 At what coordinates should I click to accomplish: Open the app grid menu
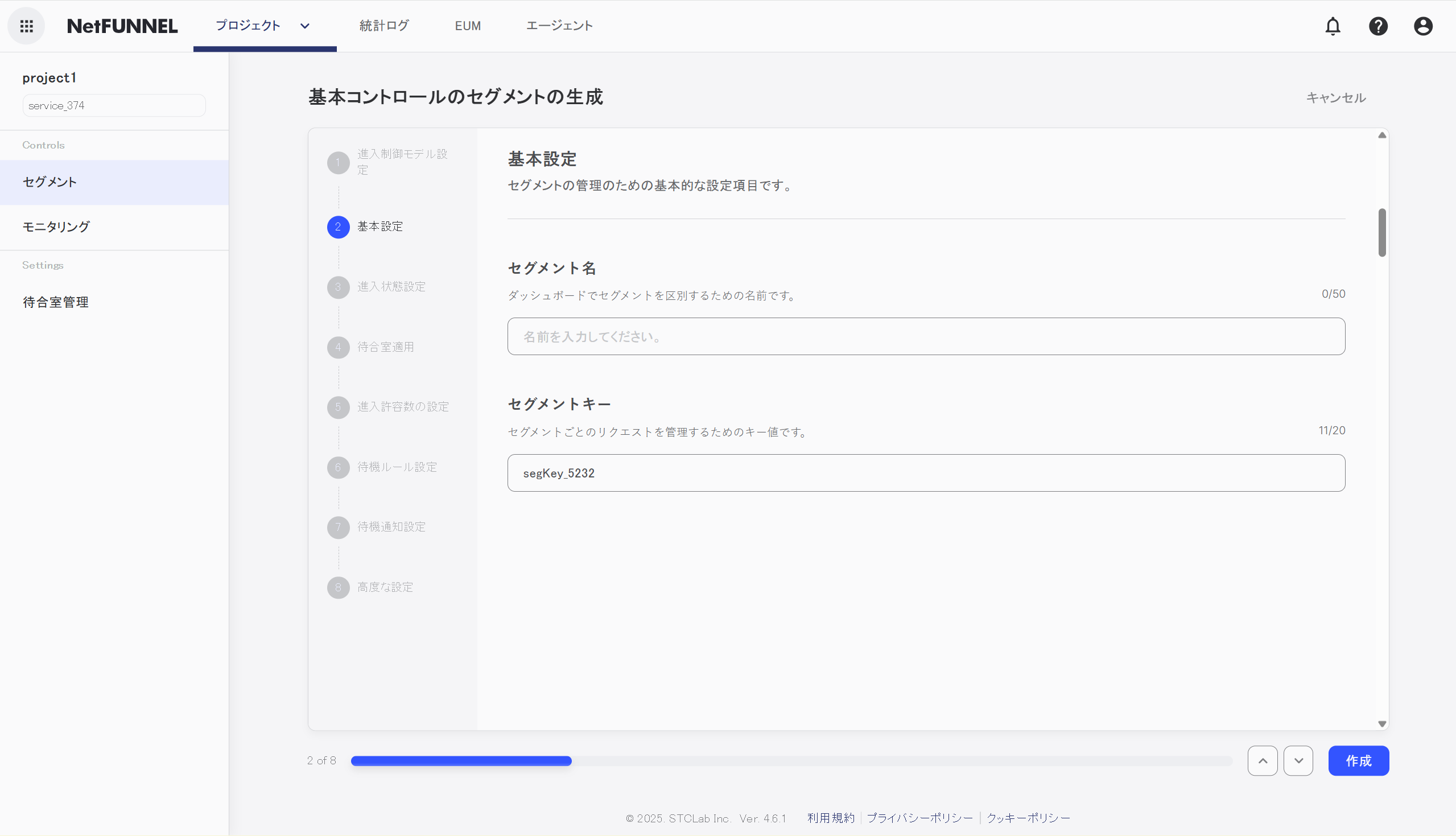click(26, 26)
